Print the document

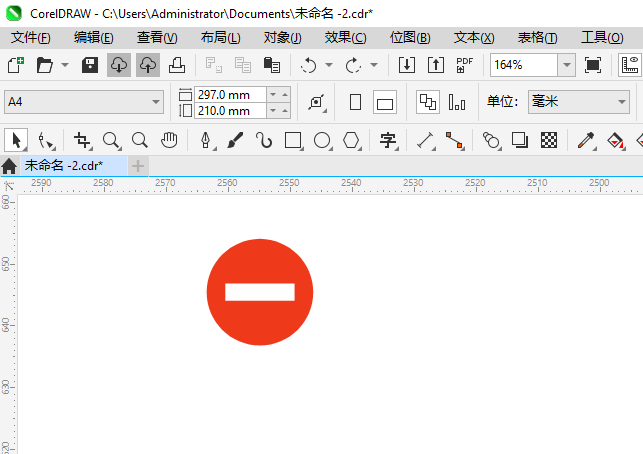177,65
